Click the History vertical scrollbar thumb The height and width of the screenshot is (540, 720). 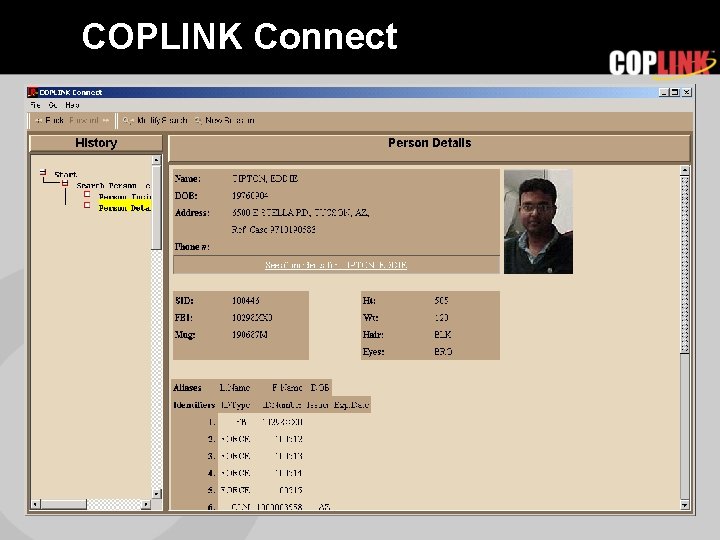(x=156, y=208)
